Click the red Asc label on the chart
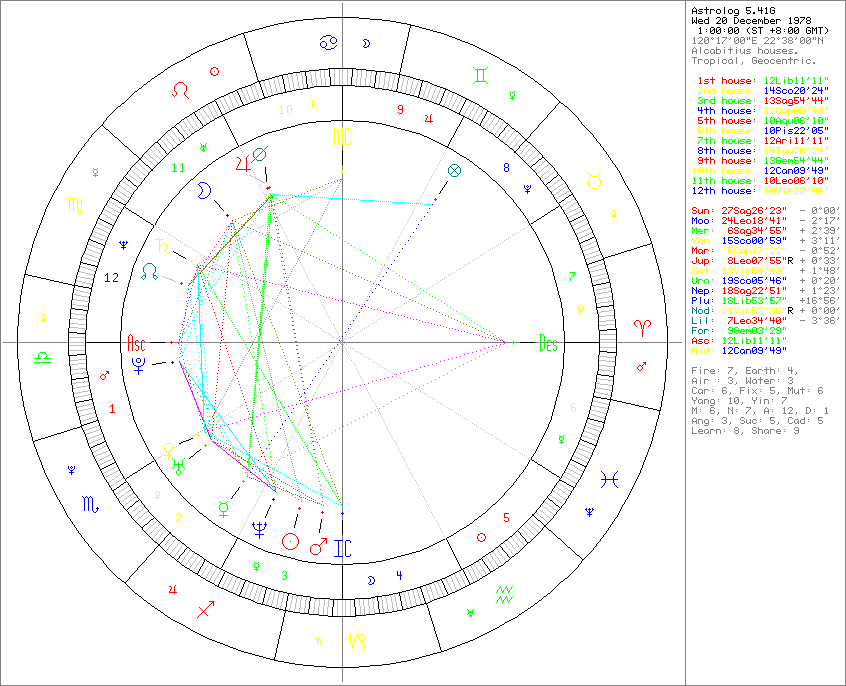The width and height of the screenshot is (846, 686). click(x=135, y=343)
